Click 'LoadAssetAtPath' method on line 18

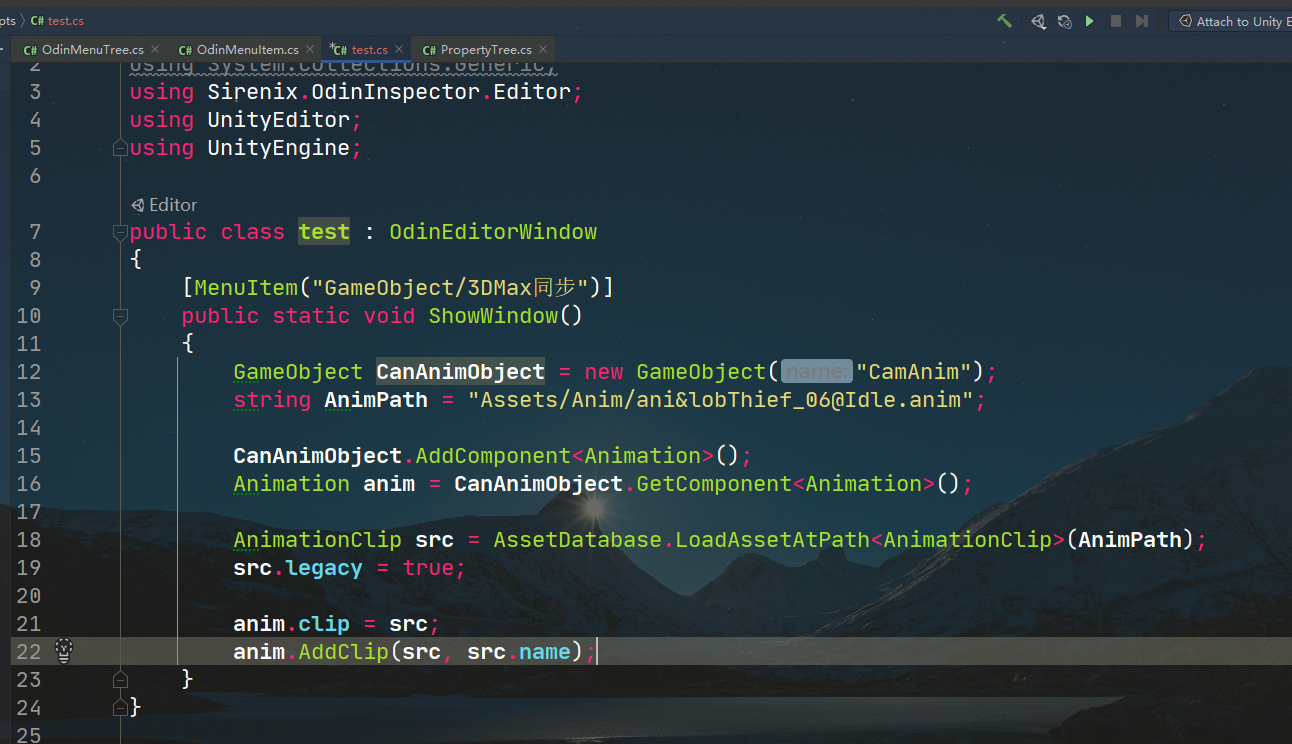click(773, 540)
